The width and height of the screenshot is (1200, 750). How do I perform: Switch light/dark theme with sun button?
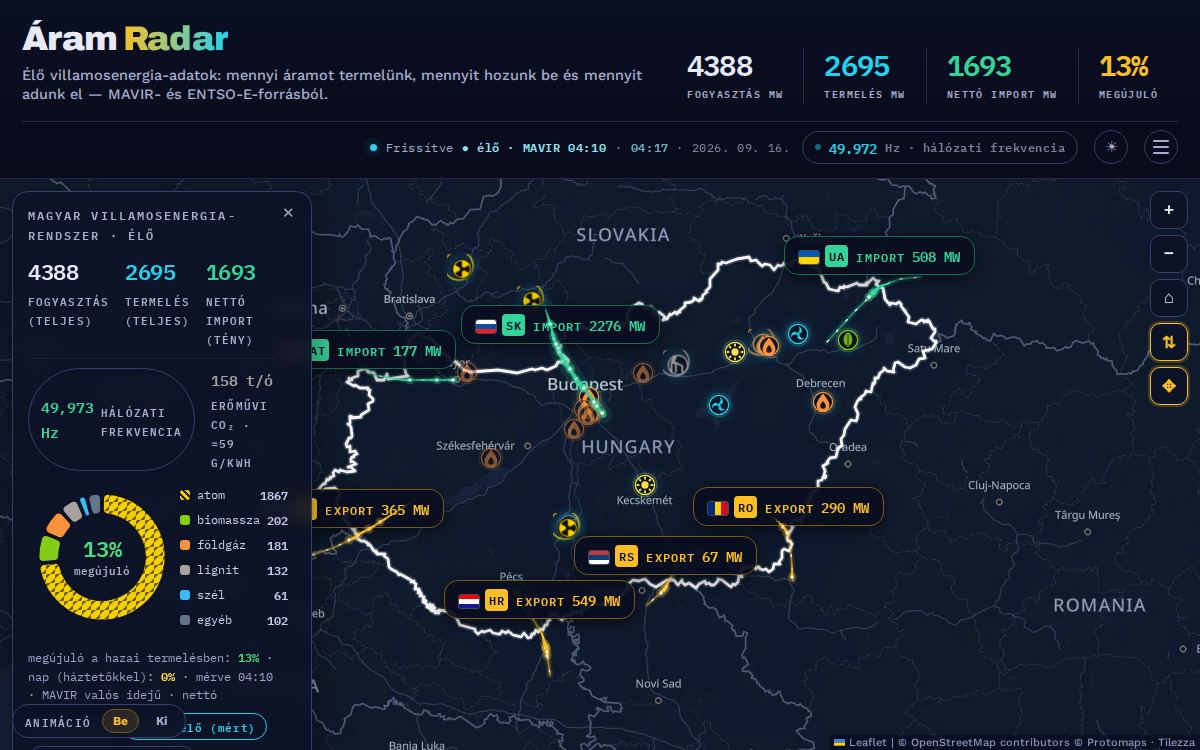1111,148
